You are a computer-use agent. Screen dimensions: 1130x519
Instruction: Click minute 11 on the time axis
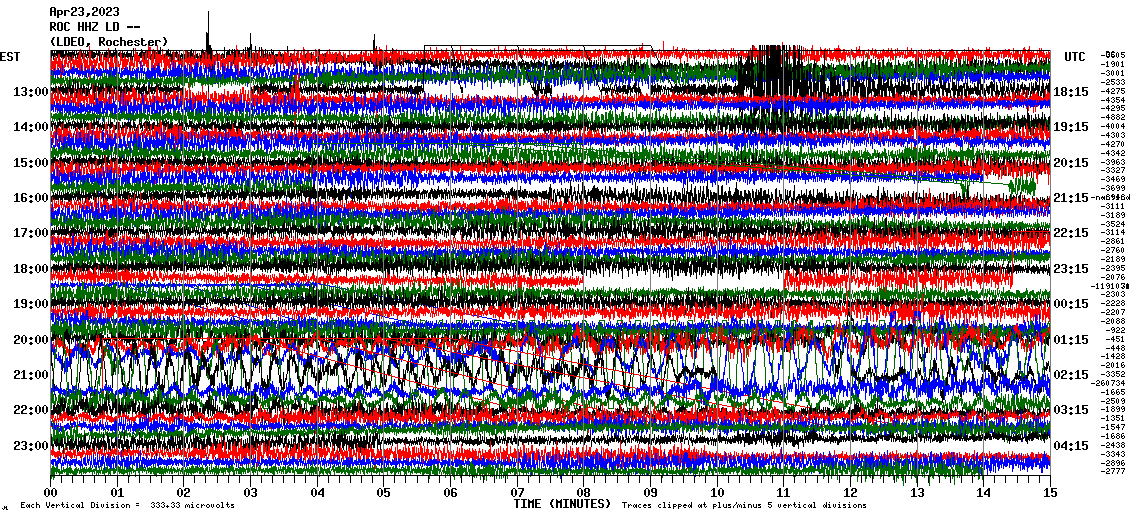783,492
